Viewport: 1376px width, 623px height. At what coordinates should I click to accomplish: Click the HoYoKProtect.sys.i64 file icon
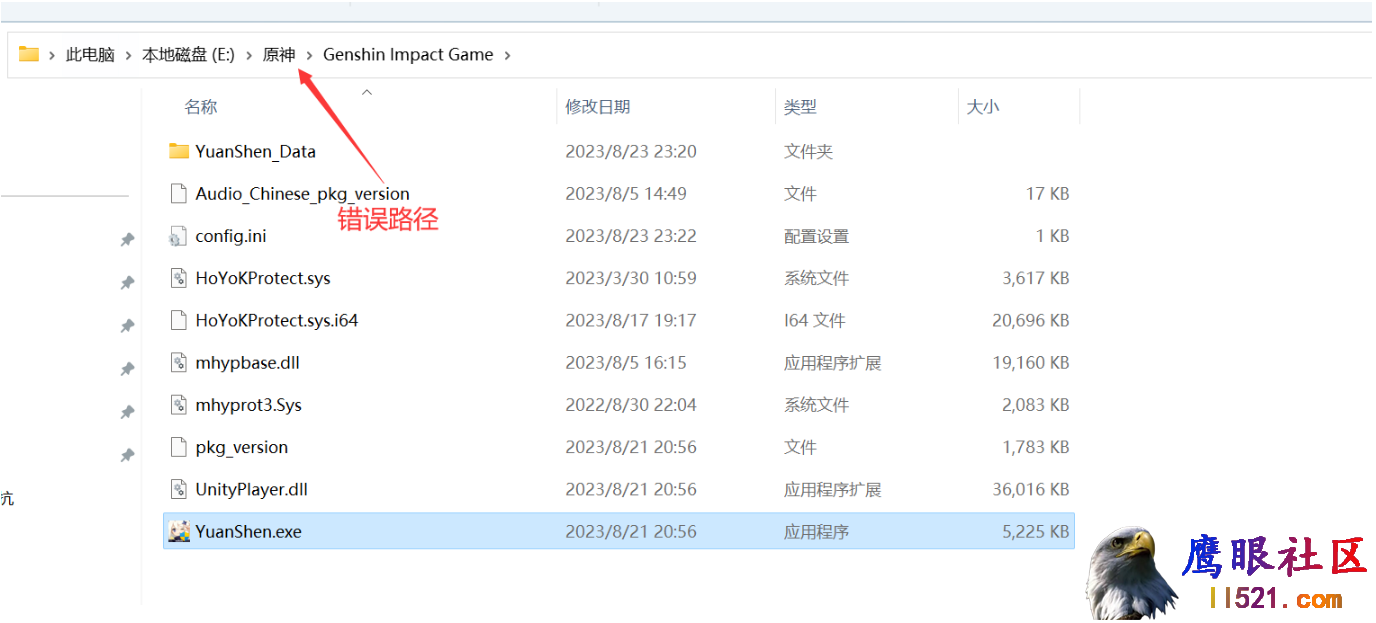pyautogui.click(x=179, y=320)
